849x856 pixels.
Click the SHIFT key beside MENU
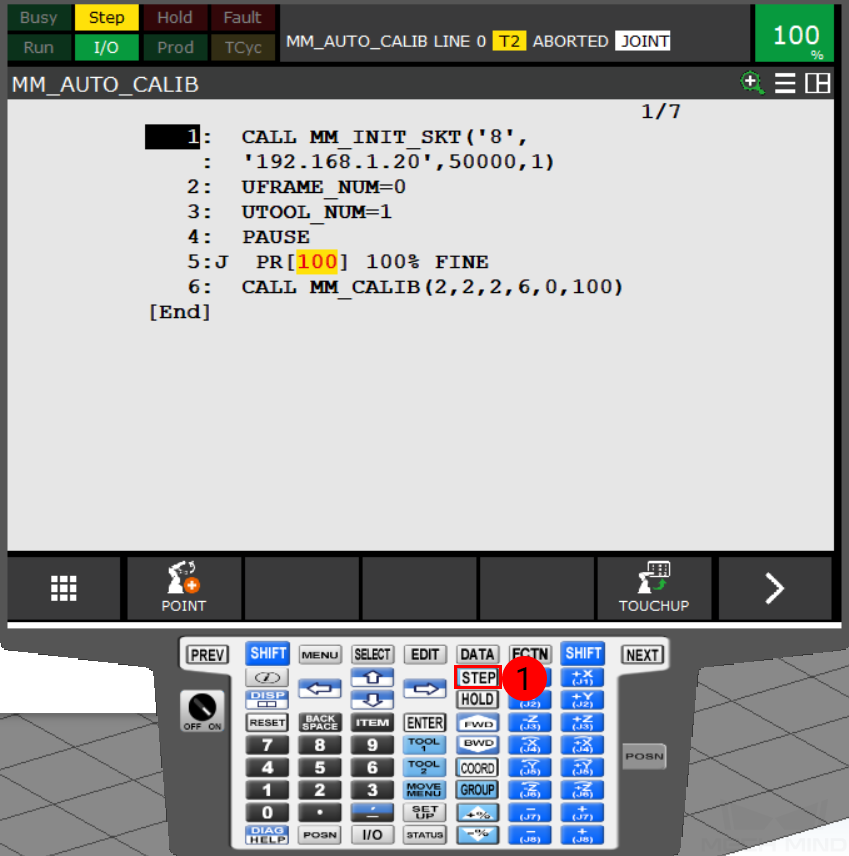[268, 653]
